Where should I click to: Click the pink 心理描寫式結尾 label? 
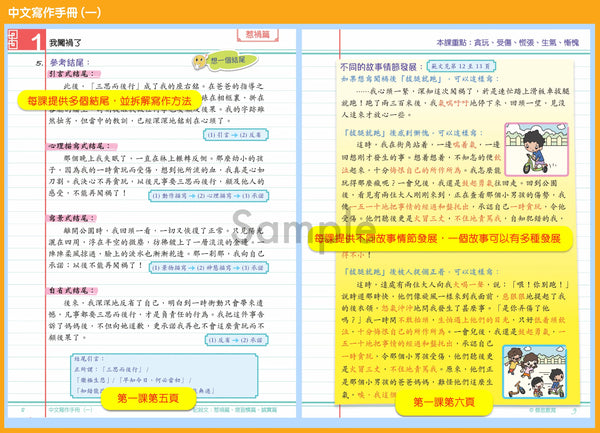point(82,146)
